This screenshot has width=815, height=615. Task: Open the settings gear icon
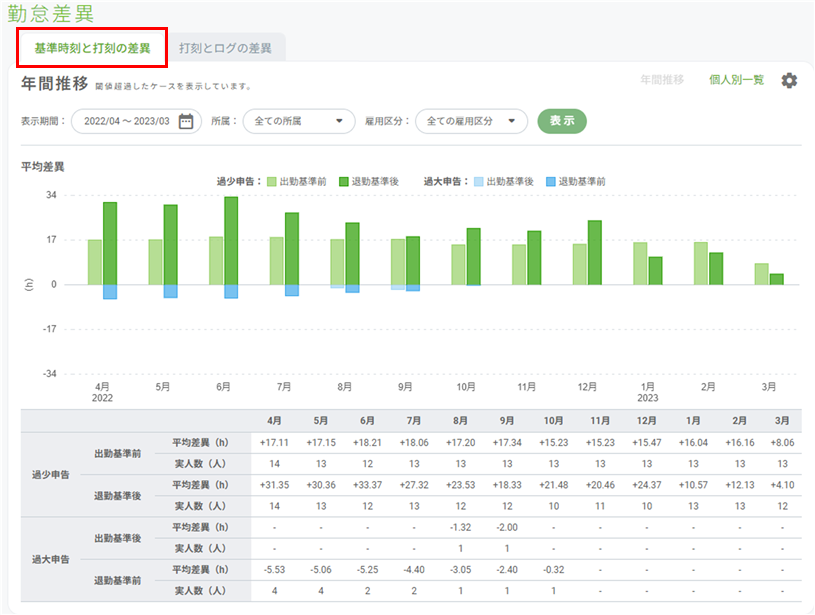tap(789, 81)
